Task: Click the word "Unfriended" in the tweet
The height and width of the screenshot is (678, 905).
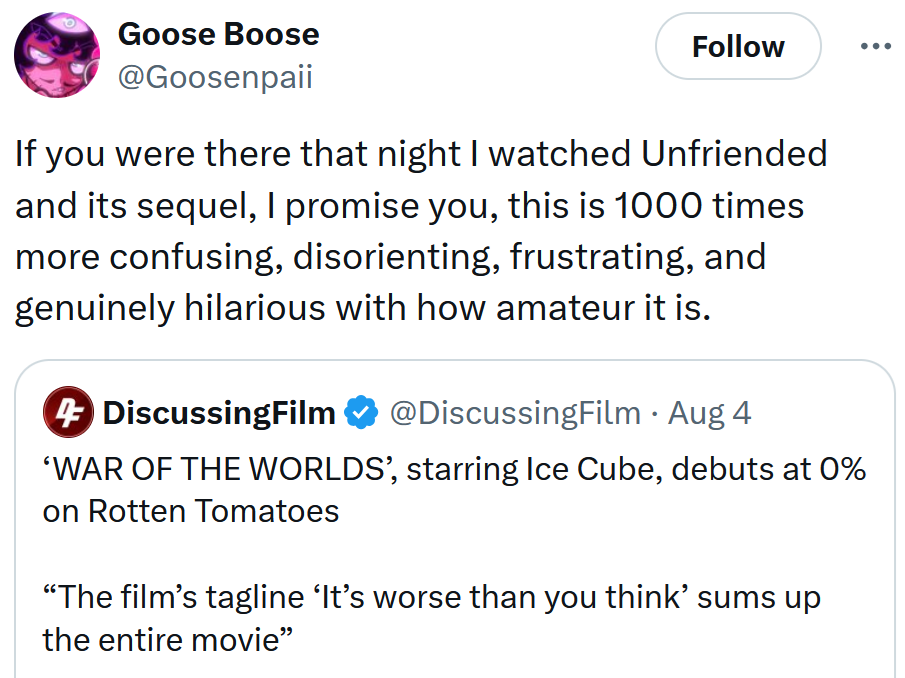Action: (734, 154)
